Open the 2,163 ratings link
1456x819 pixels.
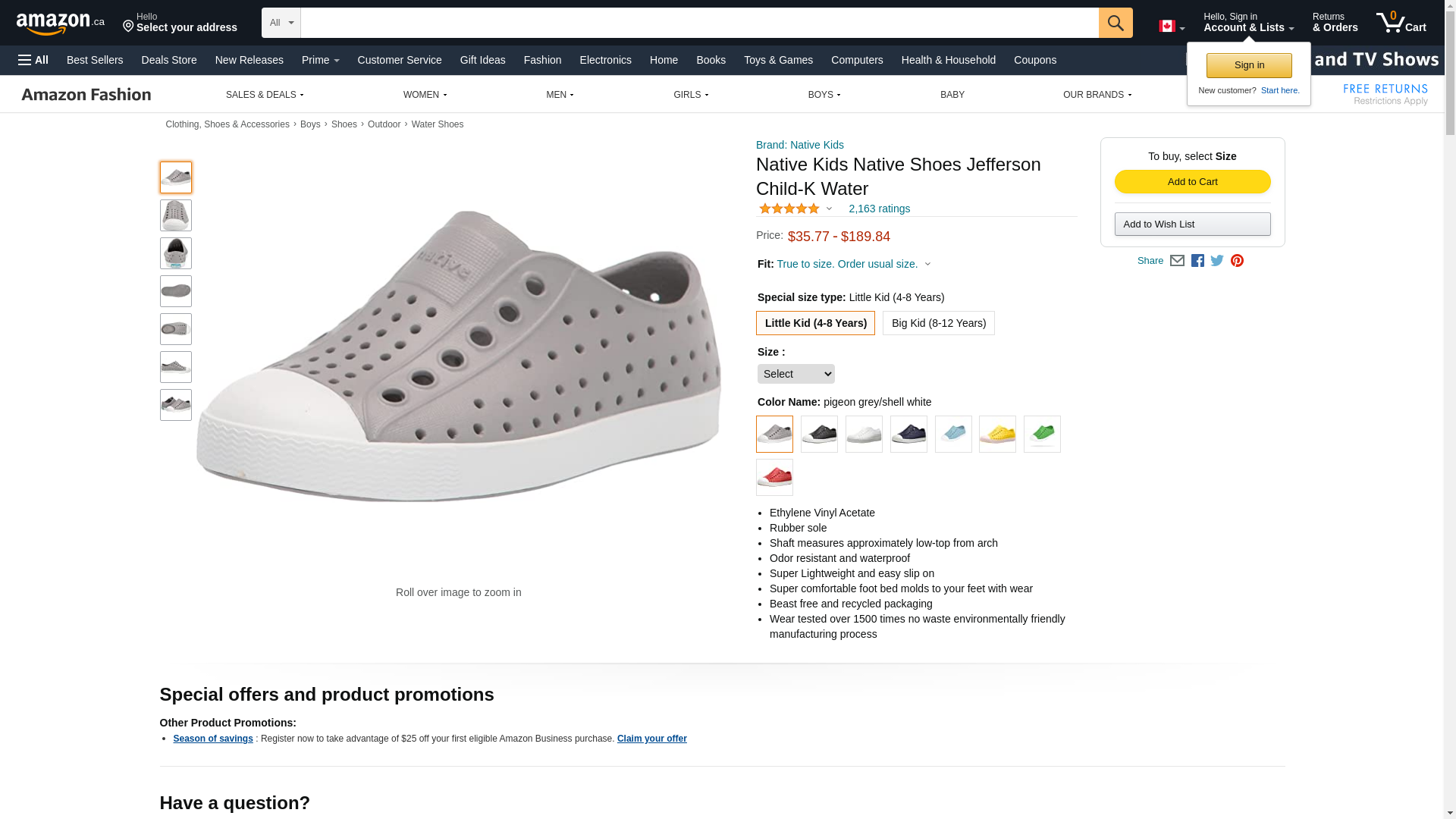click(879, 209)
